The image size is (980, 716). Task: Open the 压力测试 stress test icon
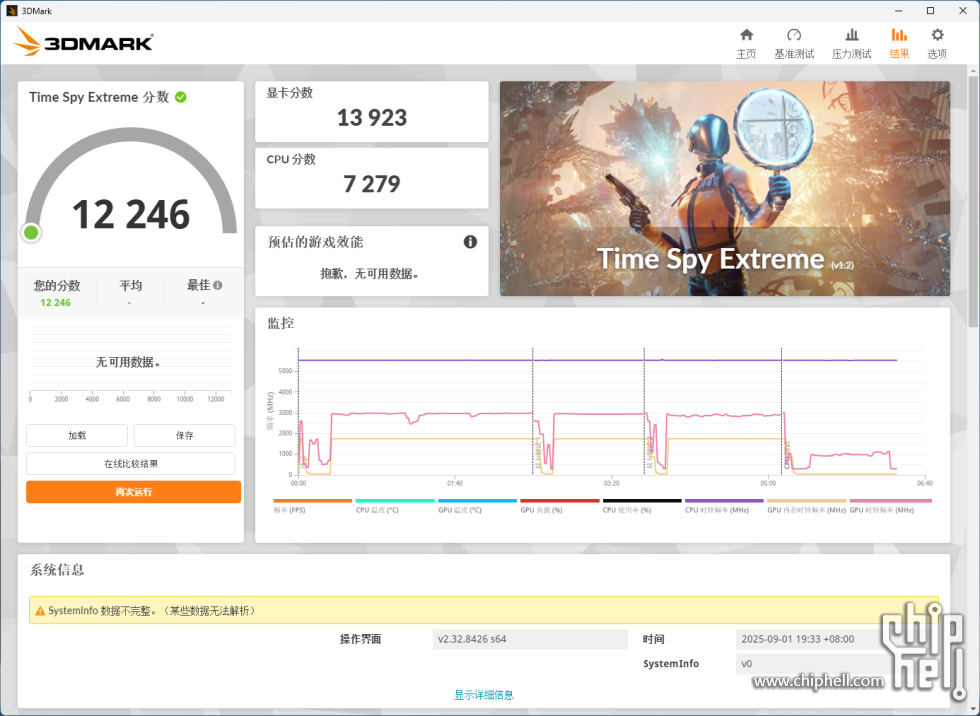tap(851, 35)
